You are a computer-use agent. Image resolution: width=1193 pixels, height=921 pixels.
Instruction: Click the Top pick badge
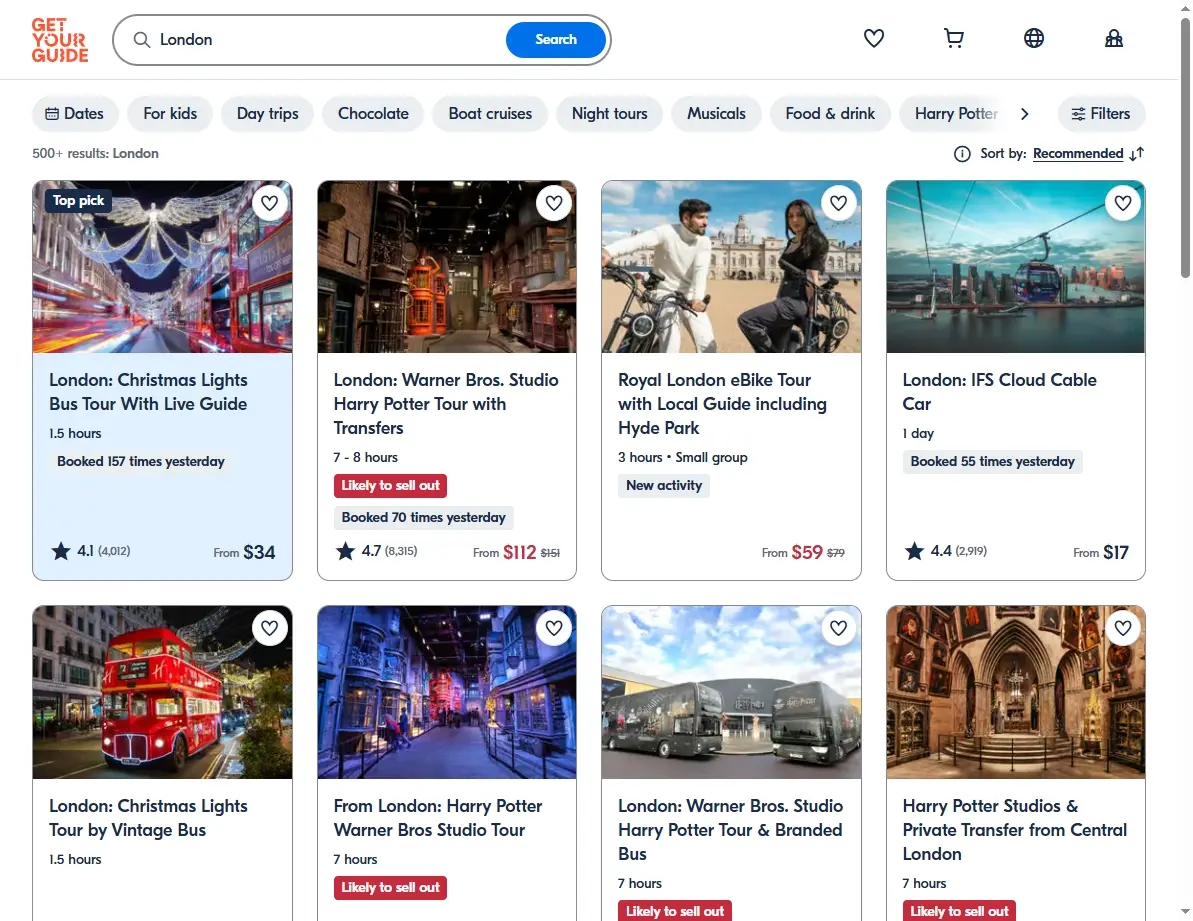point(78,201)
